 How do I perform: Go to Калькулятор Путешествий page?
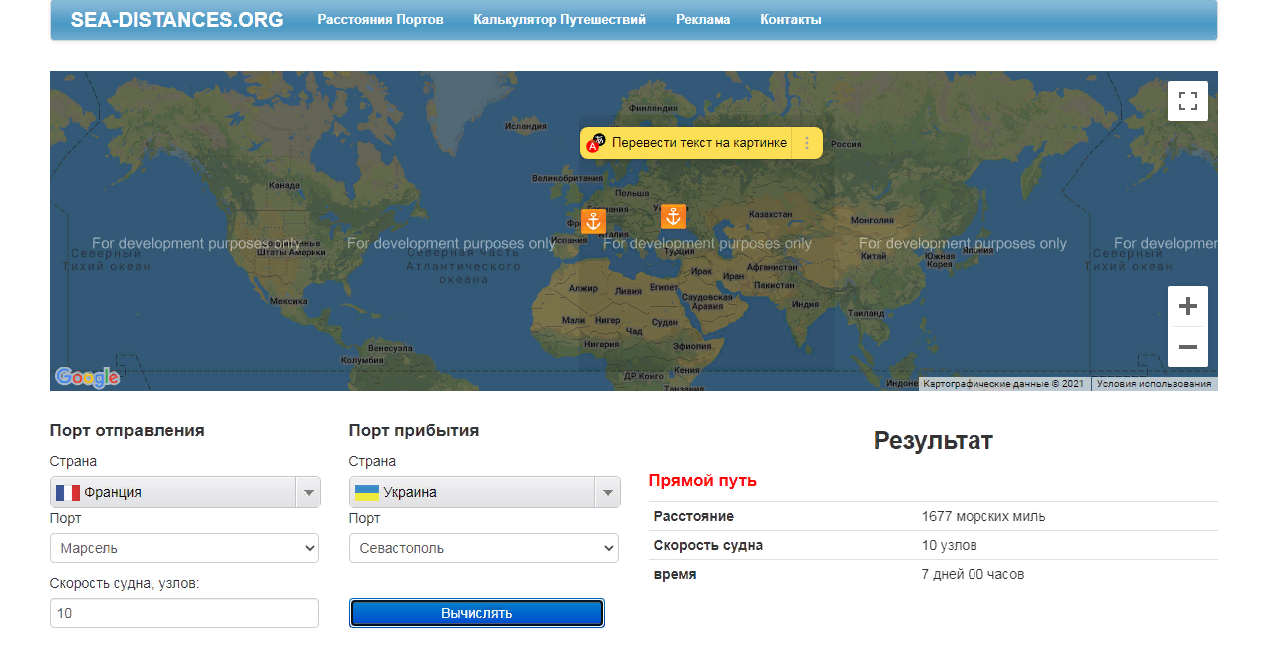pyautogui.click(x=559, y=20)
